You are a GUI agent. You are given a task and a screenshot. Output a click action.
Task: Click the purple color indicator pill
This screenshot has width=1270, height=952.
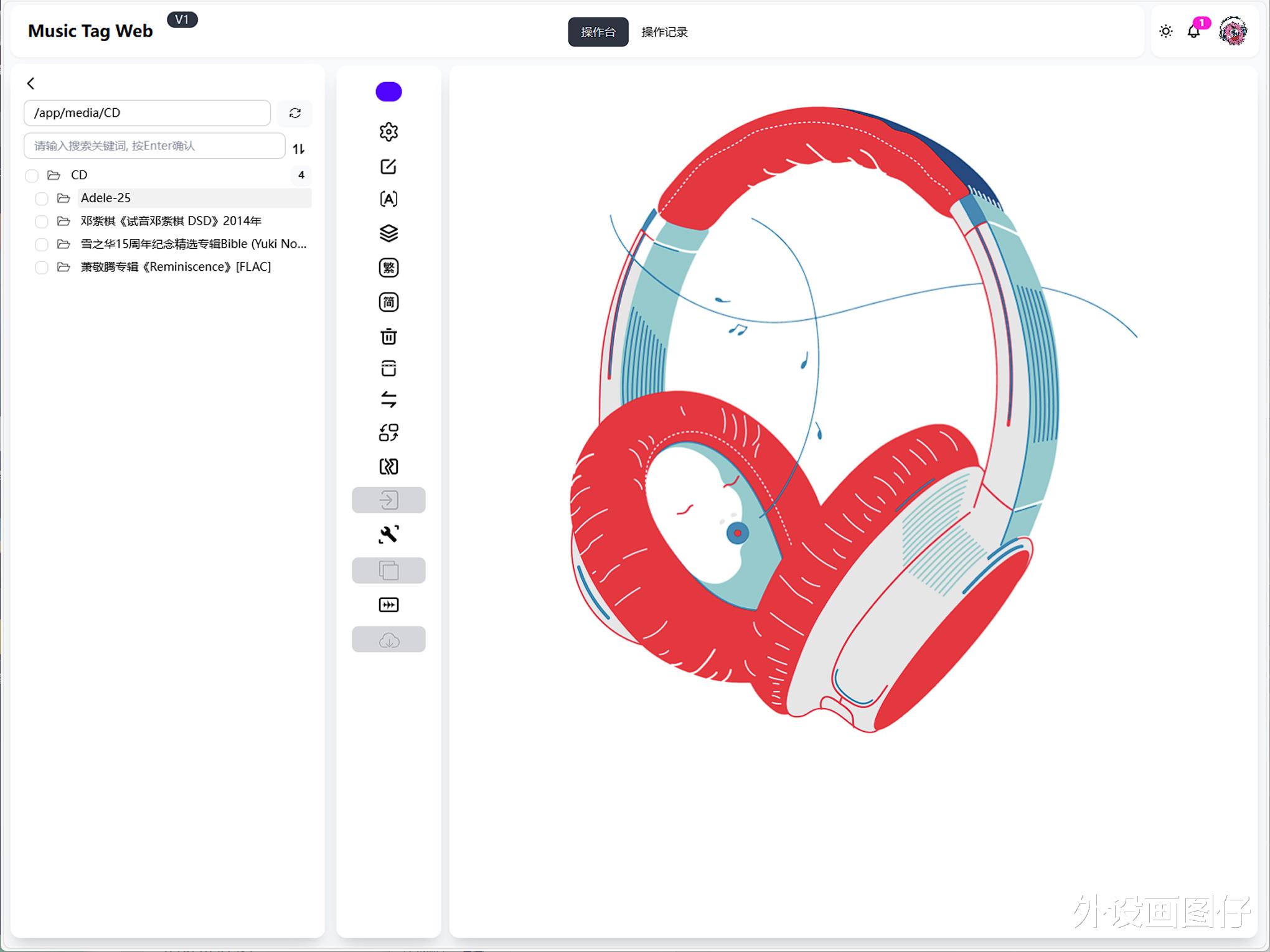pos(388,92)
